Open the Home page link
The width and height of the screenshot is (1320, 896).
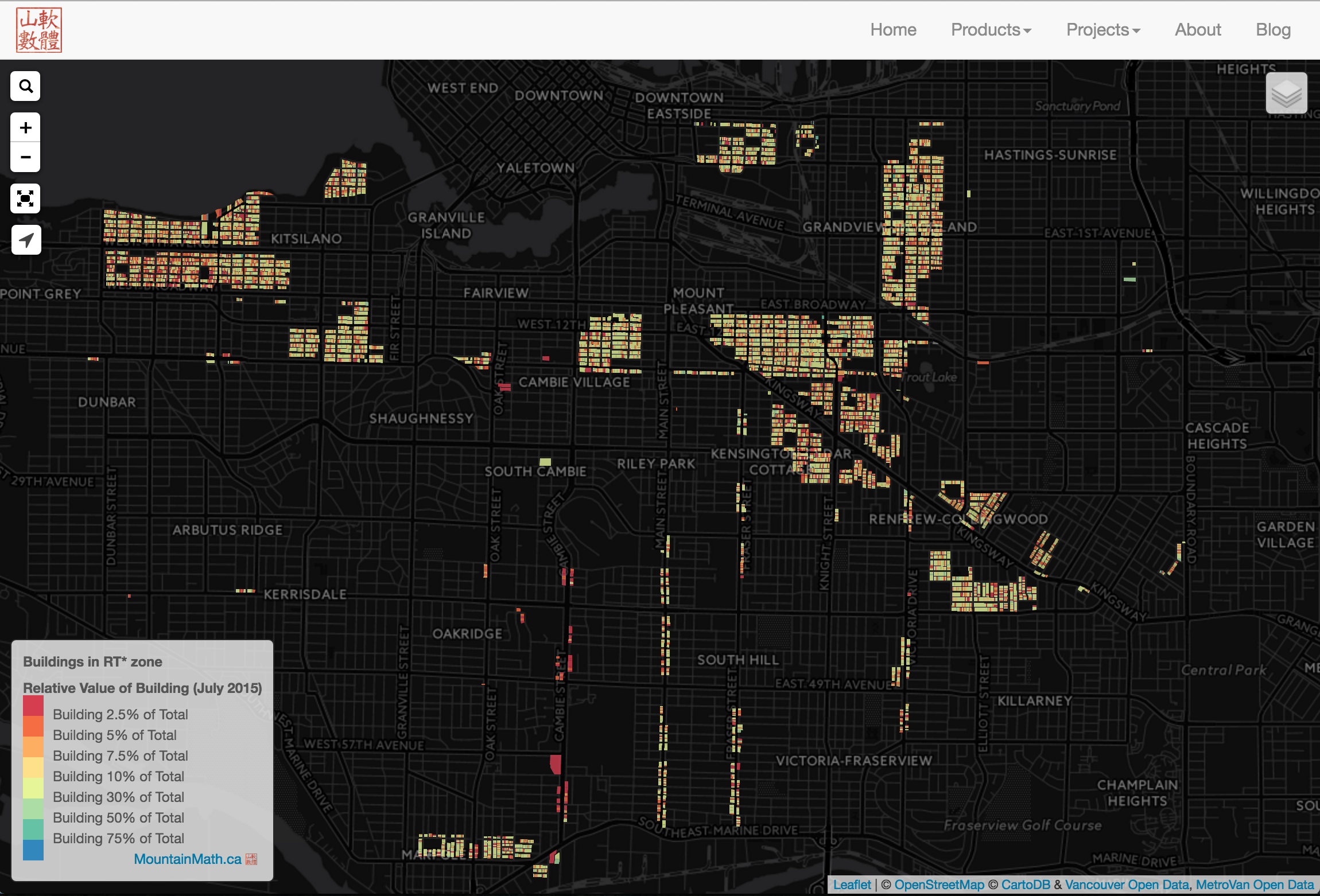893,30
